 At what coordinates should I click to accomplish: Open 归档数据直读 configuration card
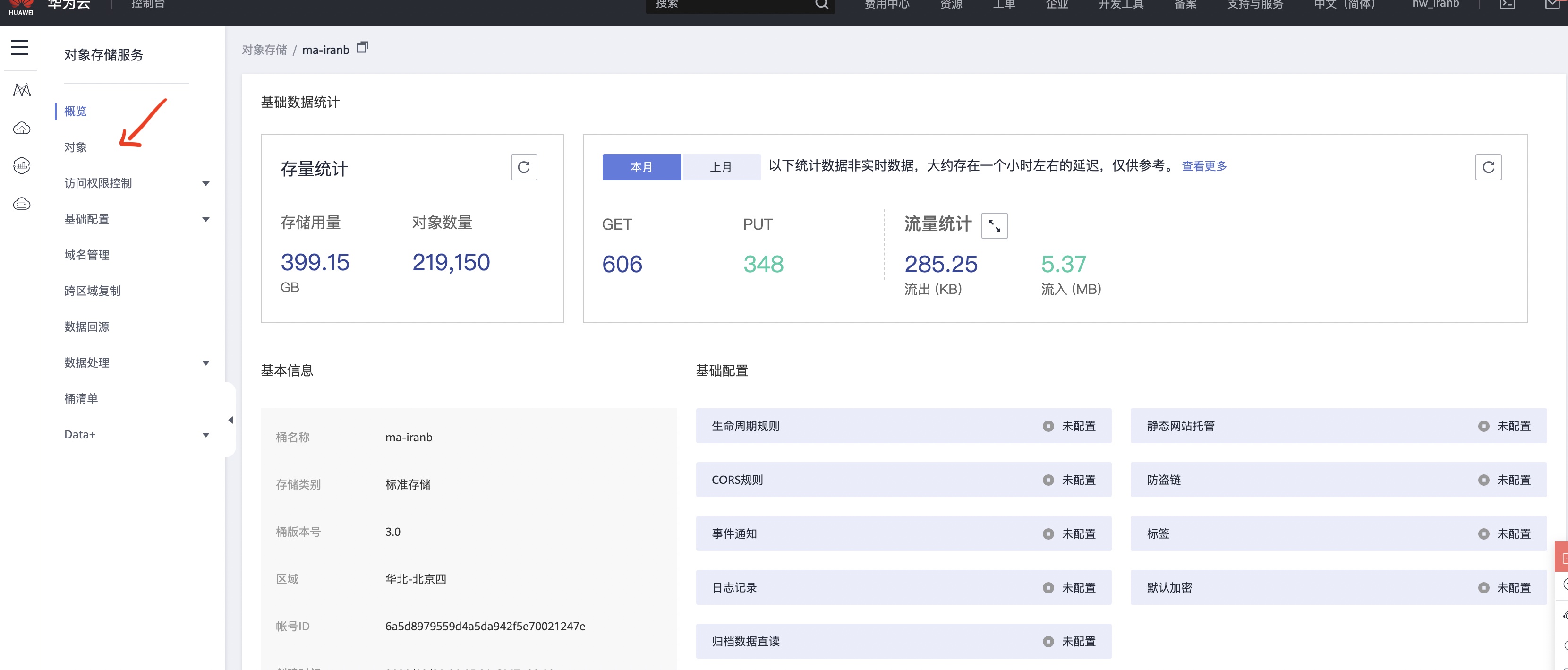pos(903,641)
